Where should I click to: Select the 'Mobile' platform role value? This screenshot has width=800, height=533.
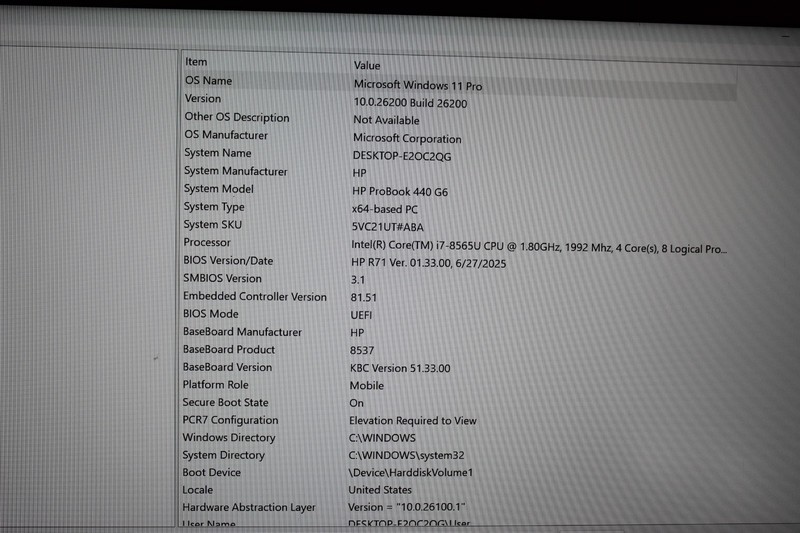pyautogui.click(x=366, y=386)
